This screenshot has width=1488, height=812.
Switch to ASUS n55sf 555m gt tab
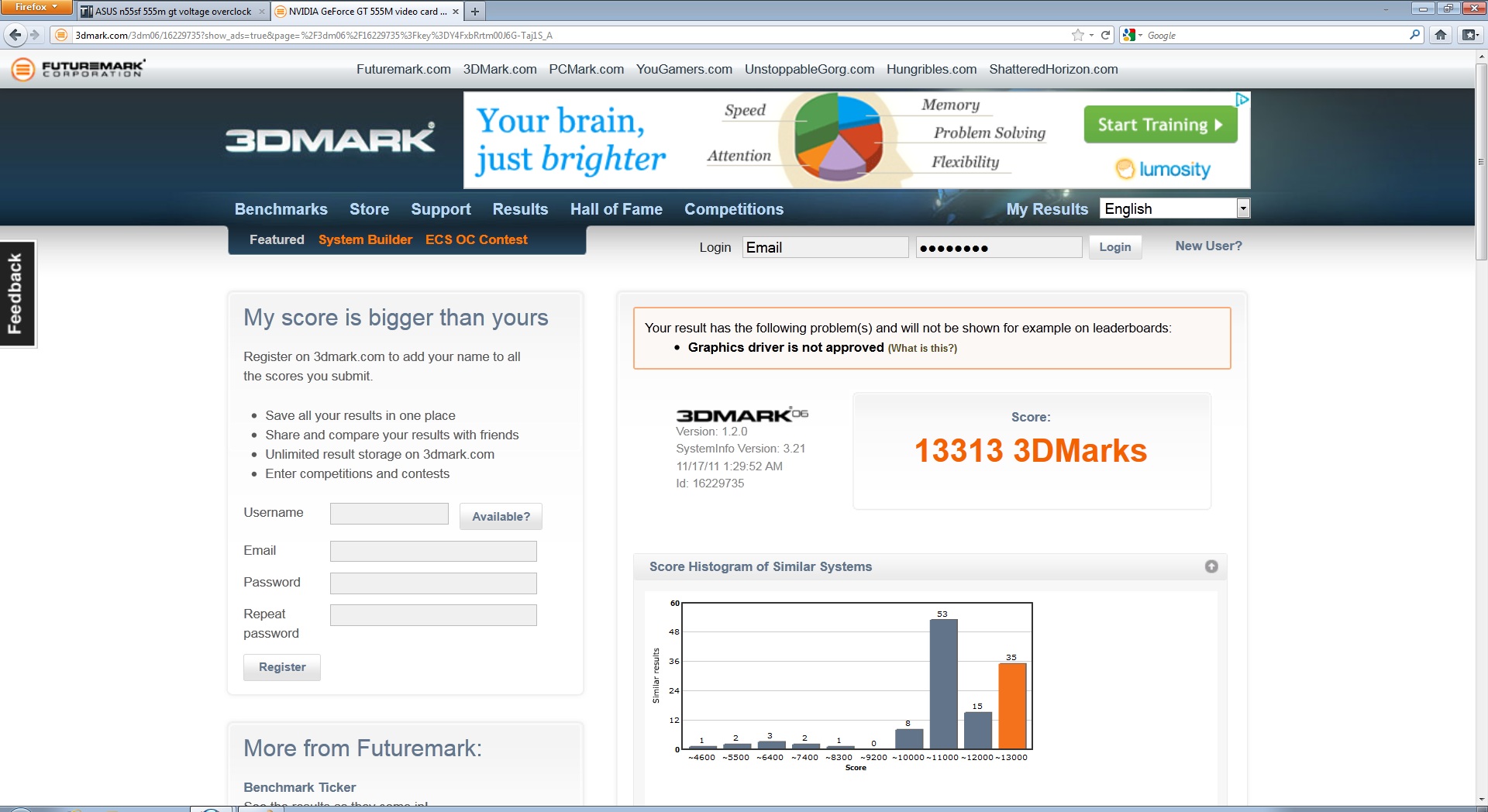pyautogui.click(x=172, y=12)
